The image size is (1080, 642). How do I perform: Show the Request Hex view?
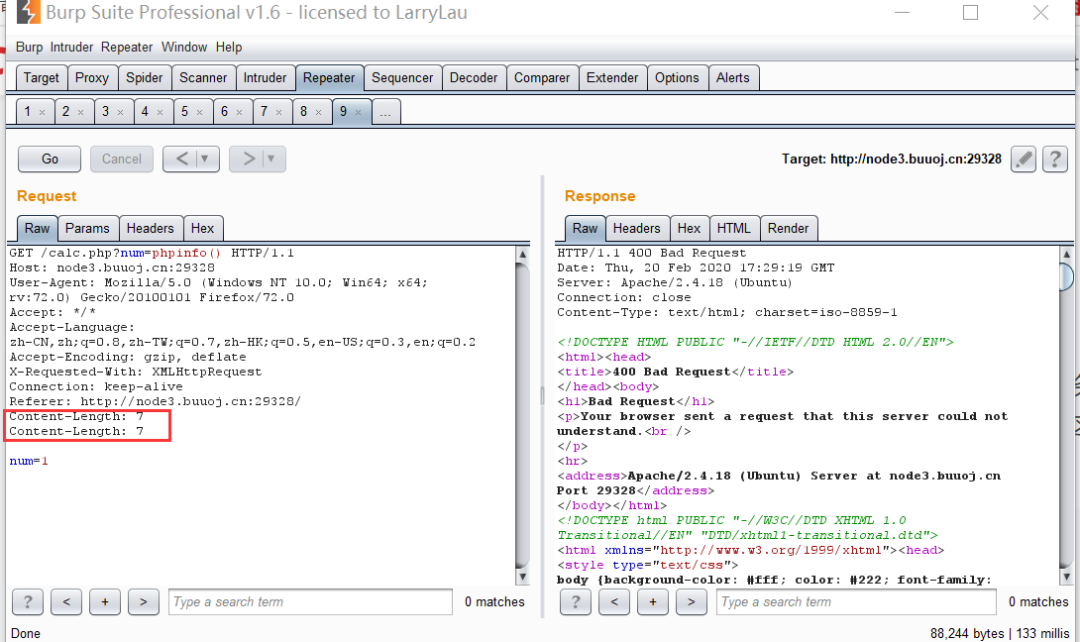[x=202, y=228]
